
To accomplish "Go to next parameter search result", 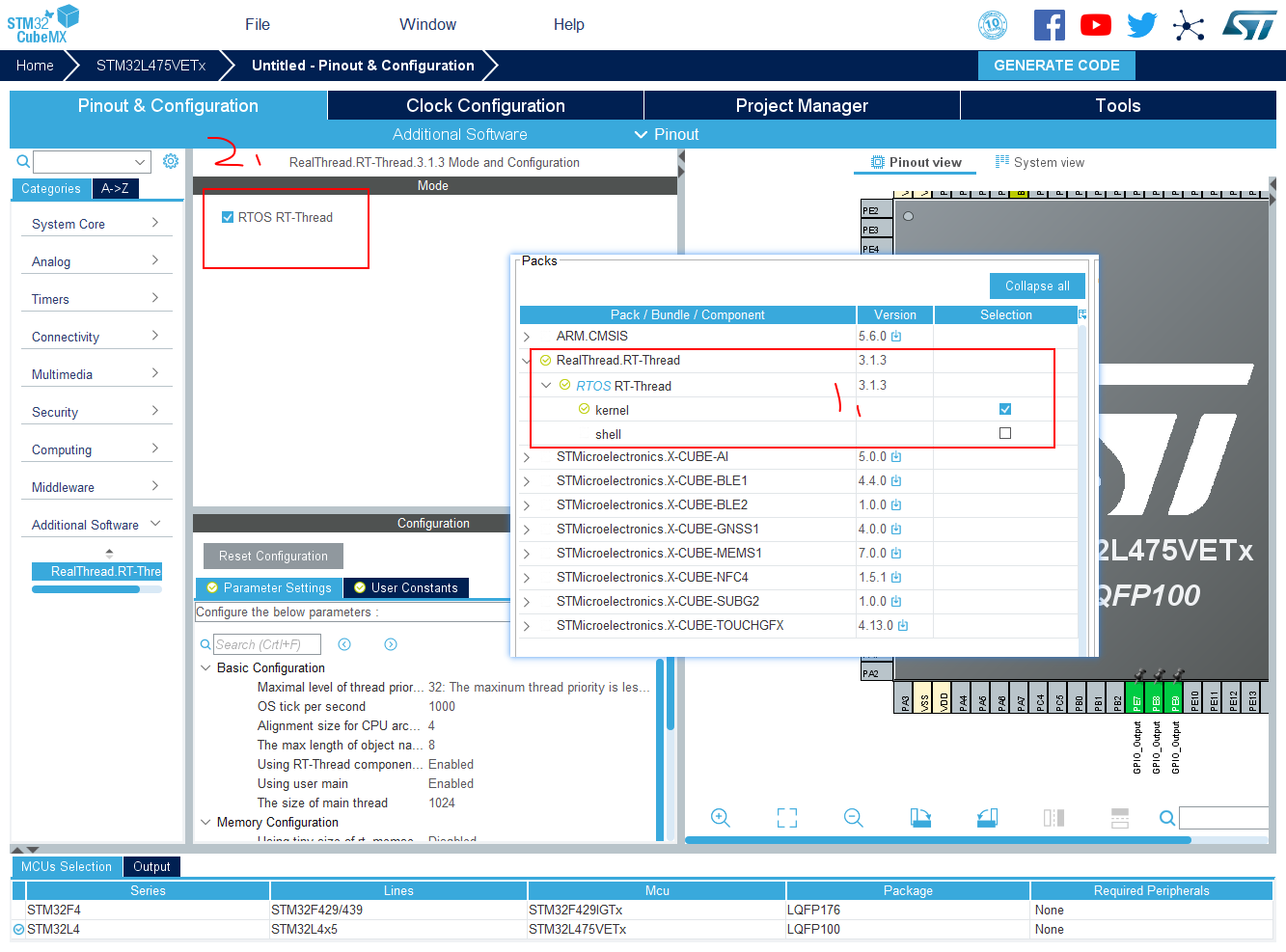I will click(x=391, y=644).
